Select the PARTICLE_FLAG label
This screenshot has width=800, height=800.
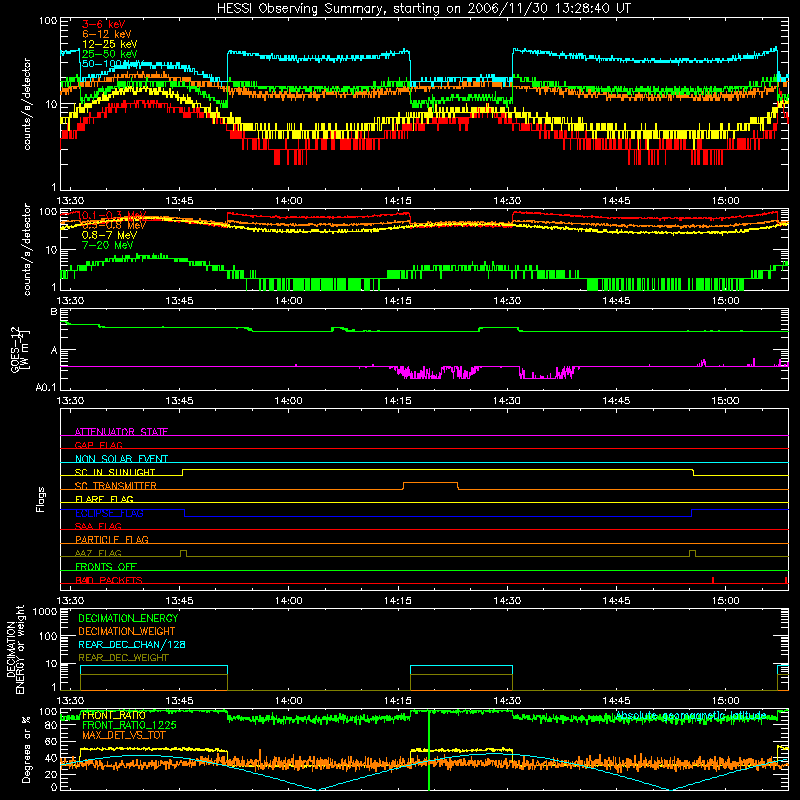pyautogui.click(x=112, y=540)
